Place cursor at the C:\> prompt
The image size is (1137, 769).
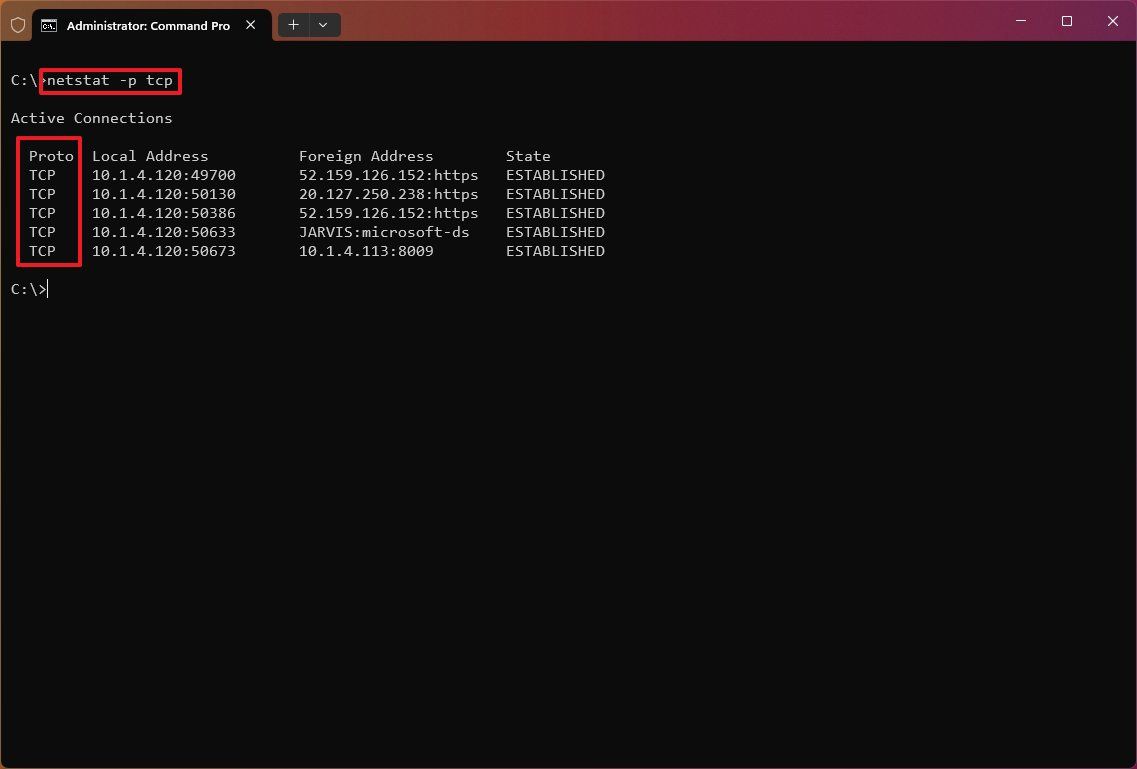[x=30, y=288]
